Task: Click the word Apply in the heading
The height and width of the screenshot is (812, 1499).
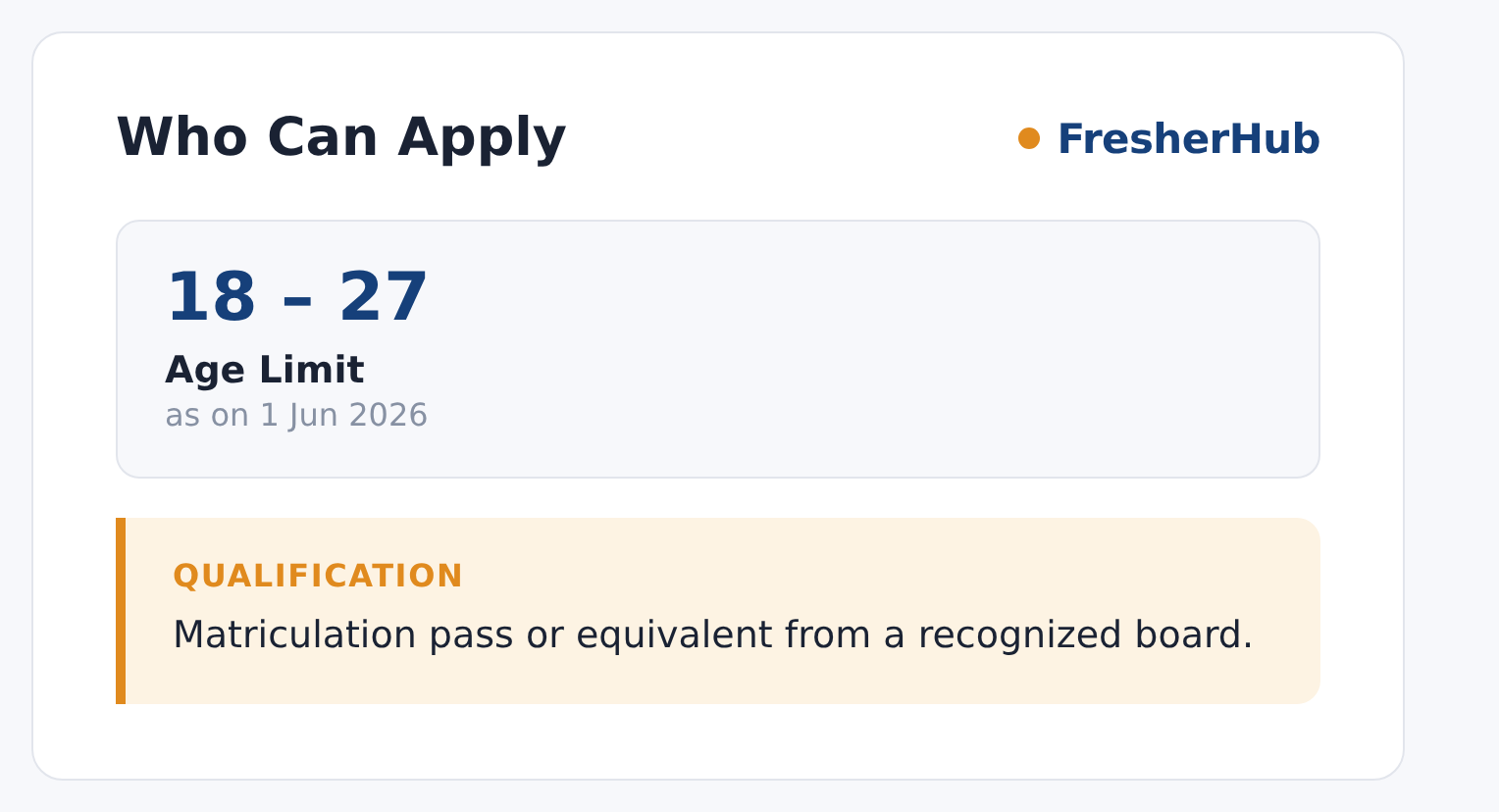Action: 482,139
